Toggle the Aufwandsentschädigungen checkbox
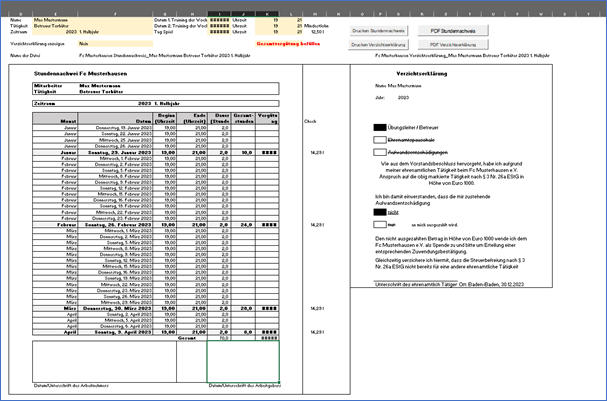The height and width of the screenshot is (401, 607). click(x=380, y=152)
